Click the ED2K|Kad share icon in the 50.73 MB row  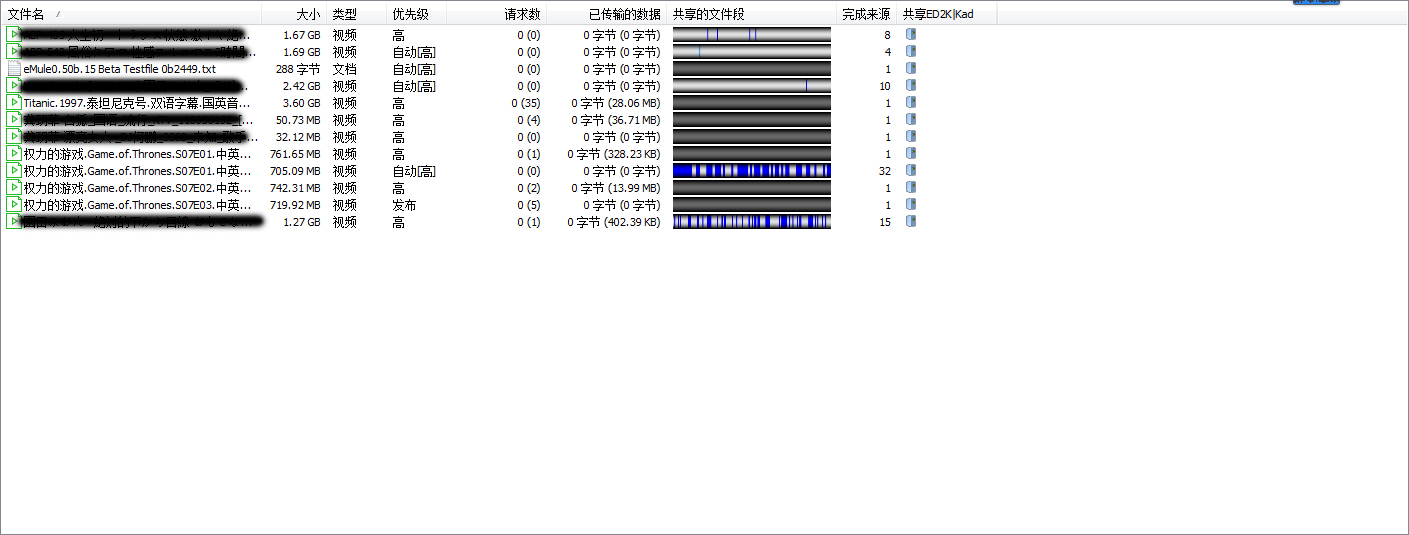click(911, 120)
